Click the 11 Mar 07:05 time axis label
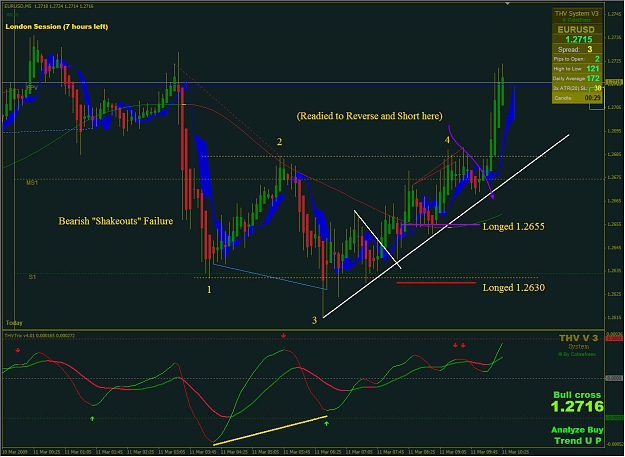 point(358,452)
